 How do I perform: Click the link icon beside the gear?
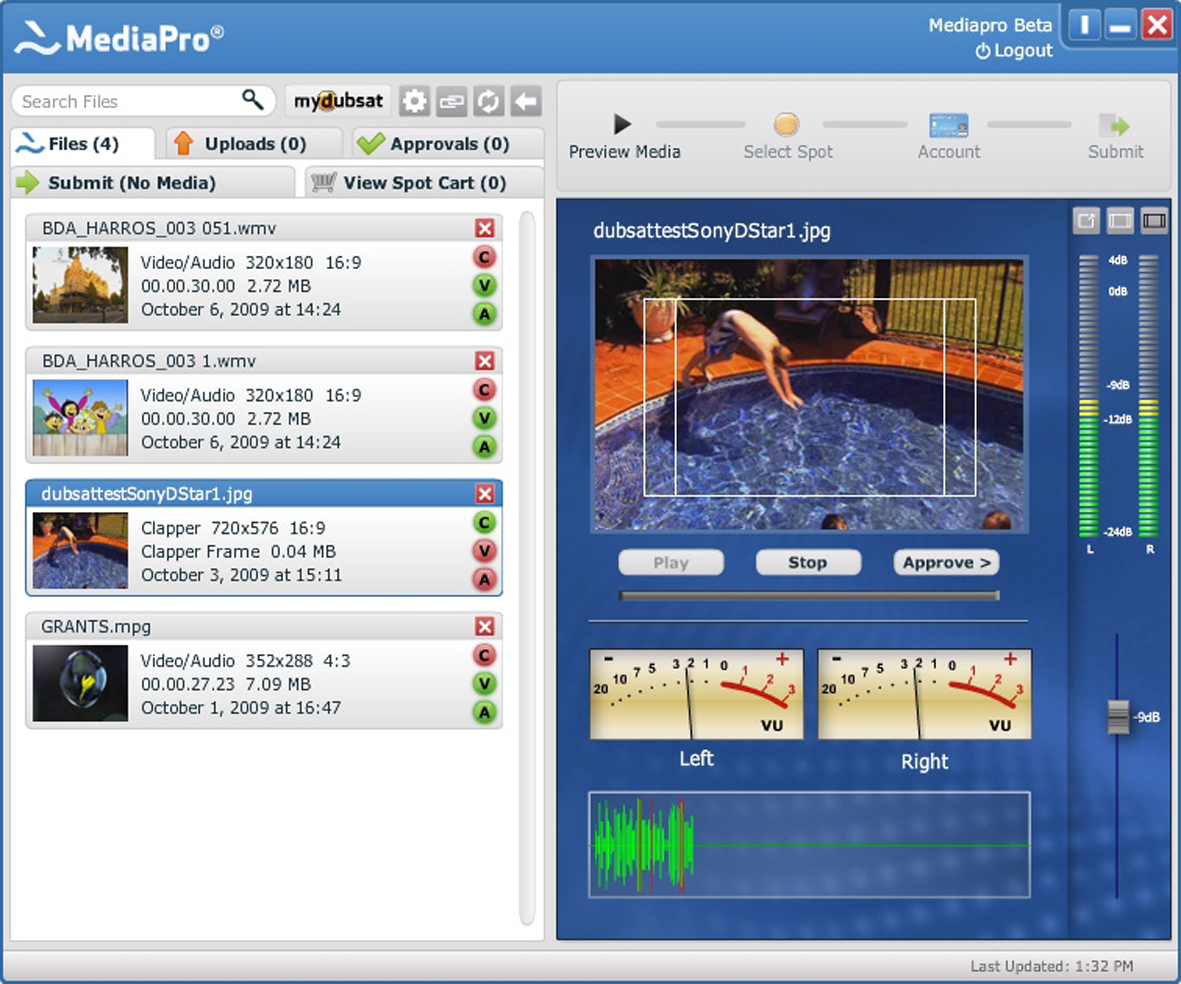pyautogui.click(x=451, y=101)
